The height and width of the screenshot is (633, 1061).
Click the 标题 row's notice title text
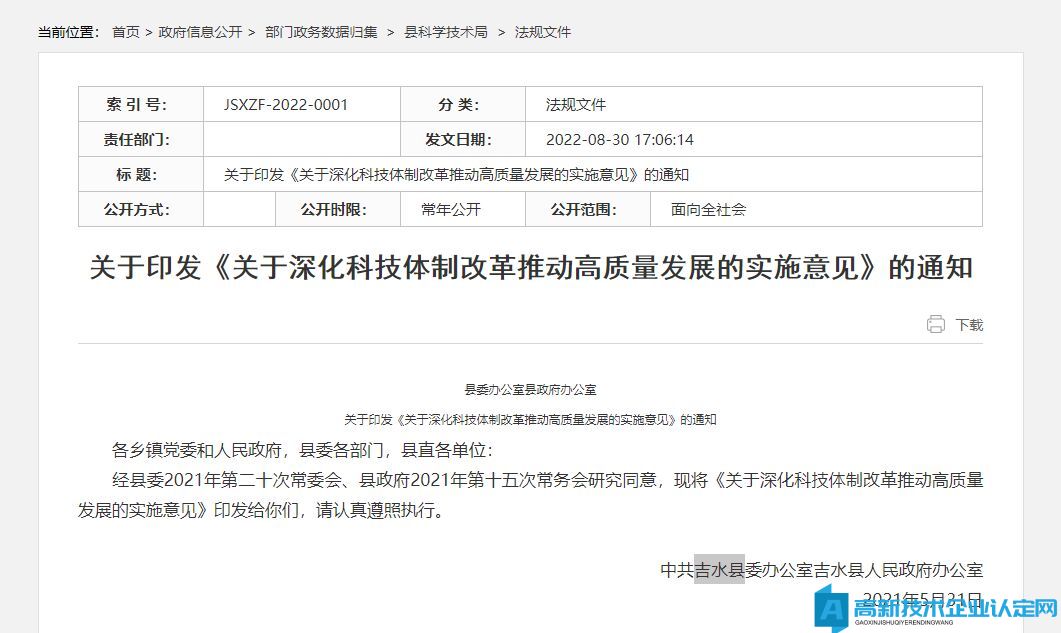point(456,175)
